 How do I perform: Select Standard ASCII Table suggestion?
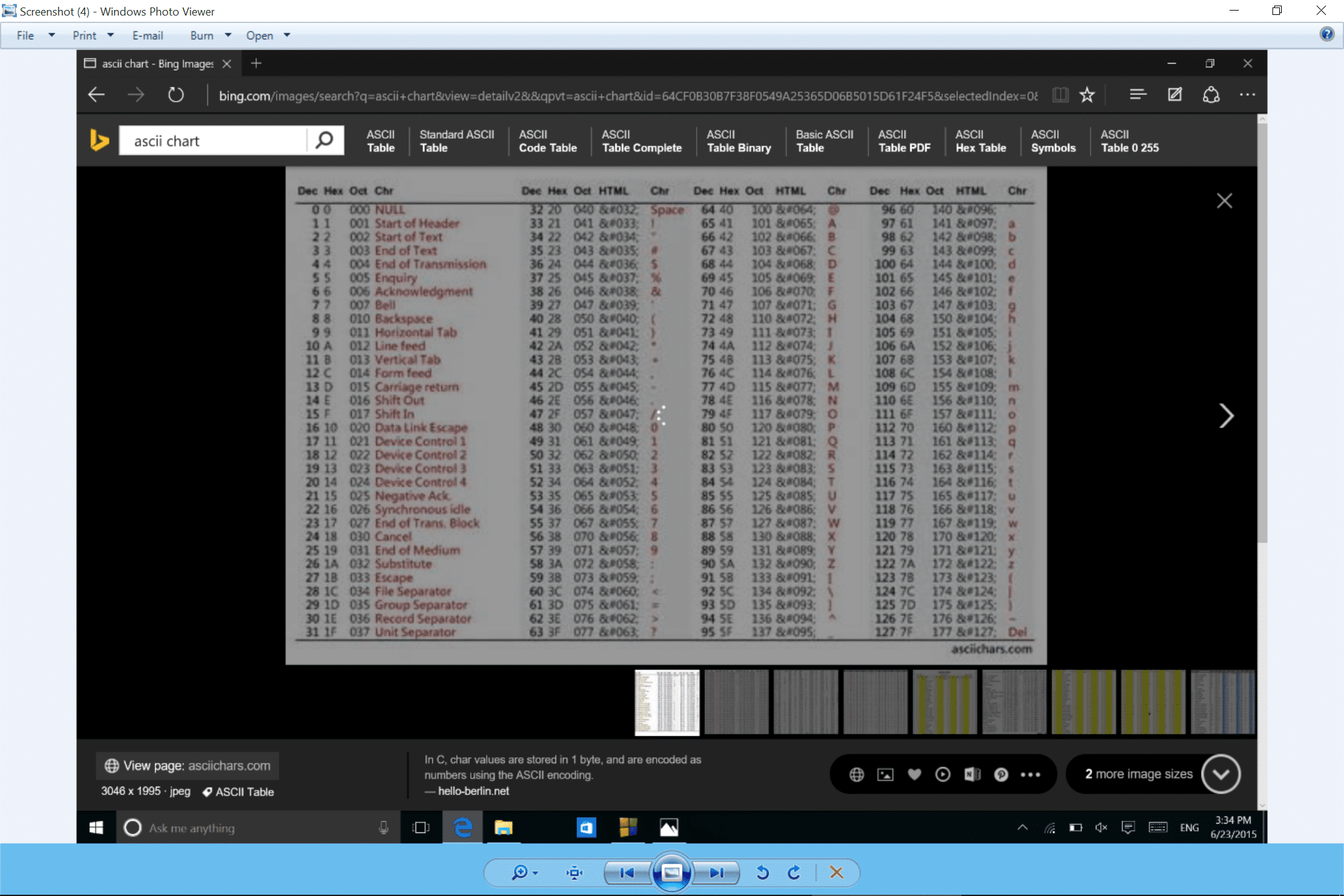[457, 141]
